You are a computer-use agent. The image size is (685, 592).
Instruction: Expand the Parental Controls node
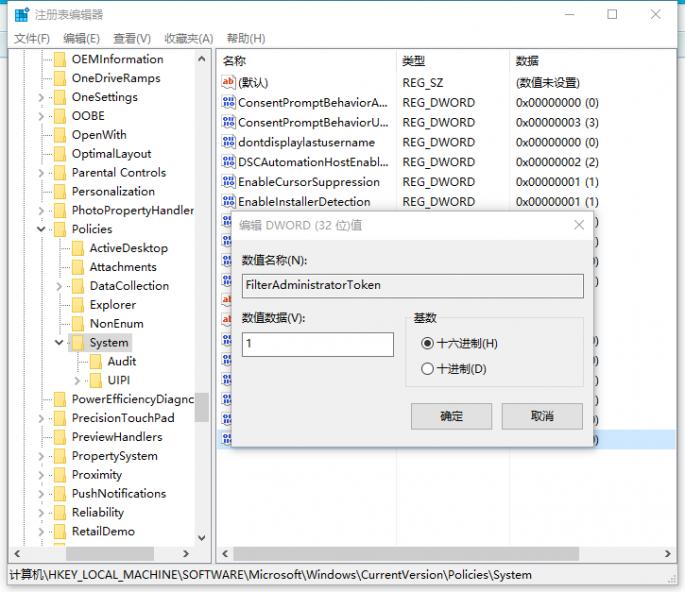pyautogui.click(x=41, y=173)
